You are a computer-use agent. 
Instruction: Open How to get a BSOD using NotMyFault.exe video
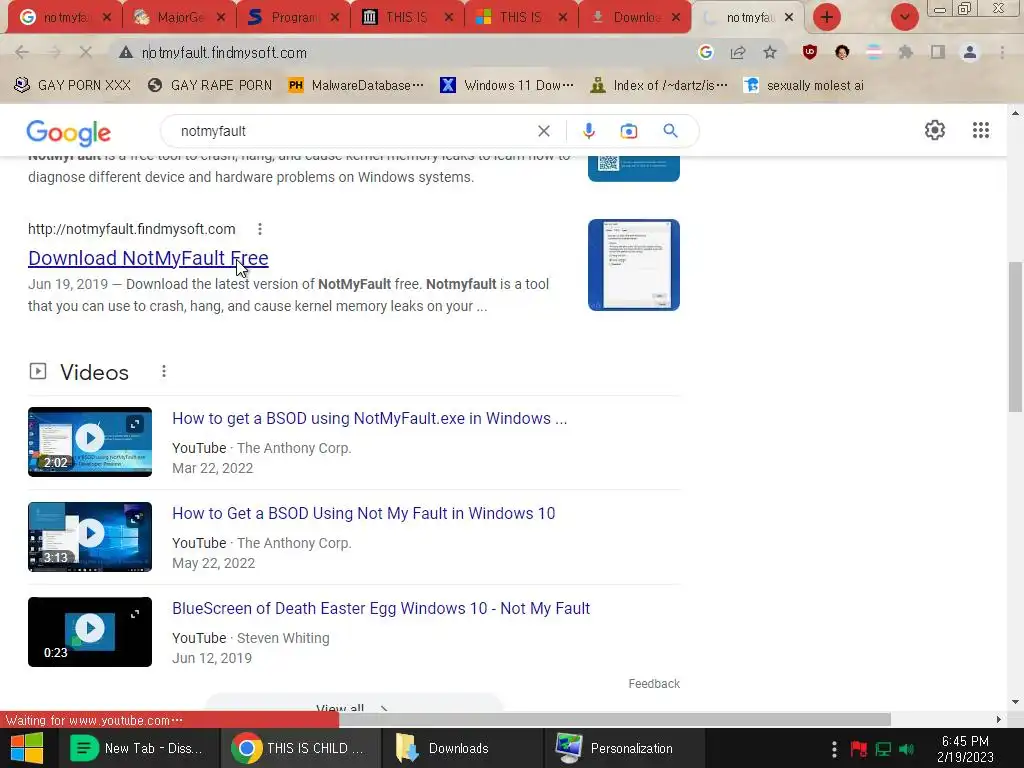(370, 418)
